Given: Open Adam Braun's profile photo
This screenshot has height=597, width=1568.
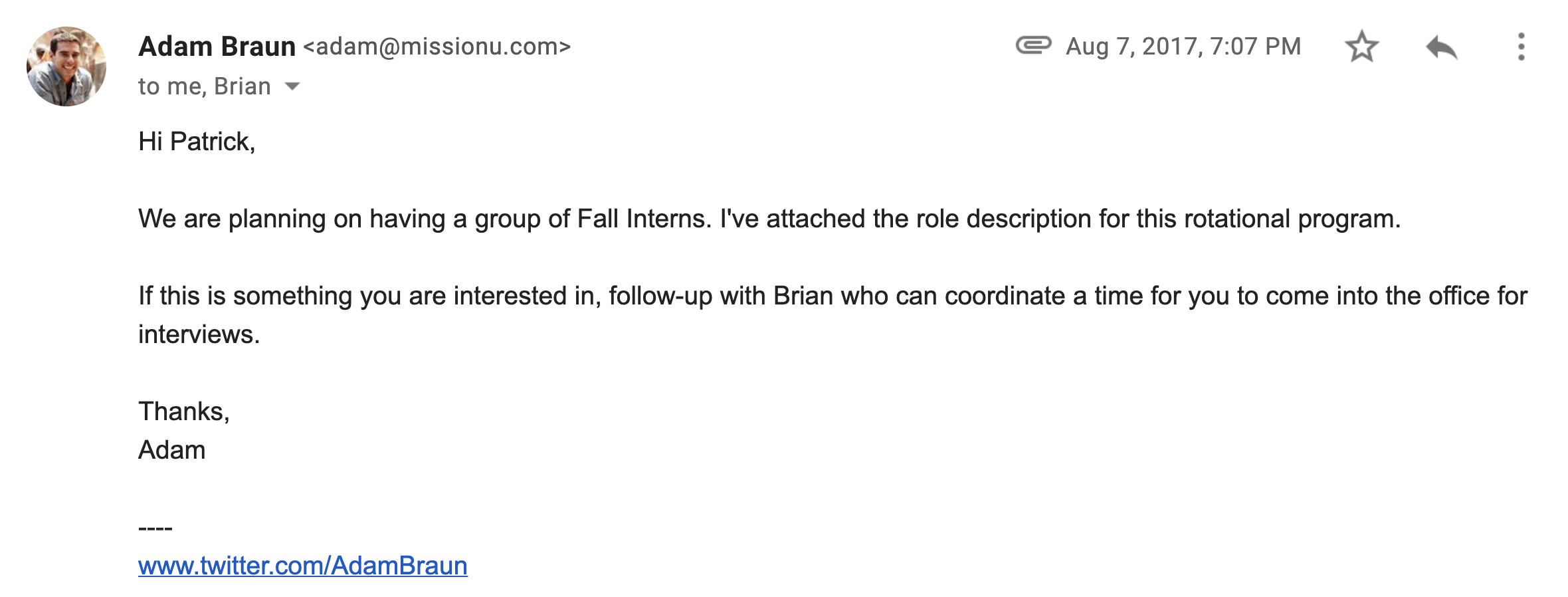Looking at the screenshot, I should (x=66, y=66).
